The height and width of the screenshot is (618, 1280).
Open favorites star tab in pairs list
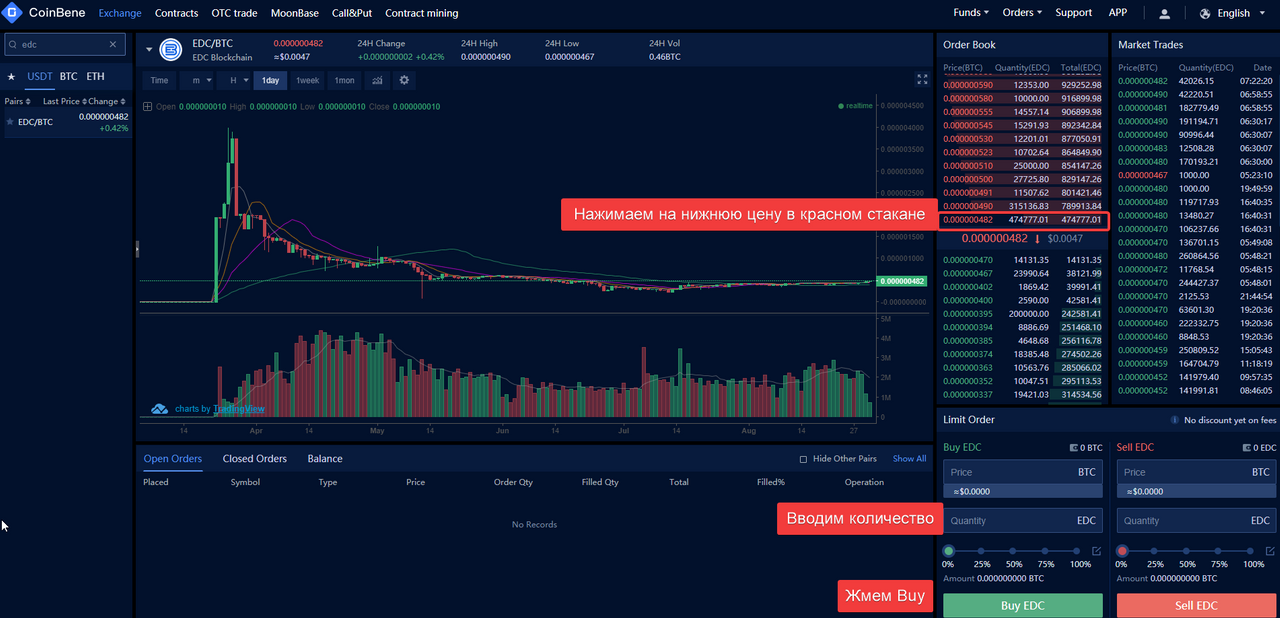(12, 76)
